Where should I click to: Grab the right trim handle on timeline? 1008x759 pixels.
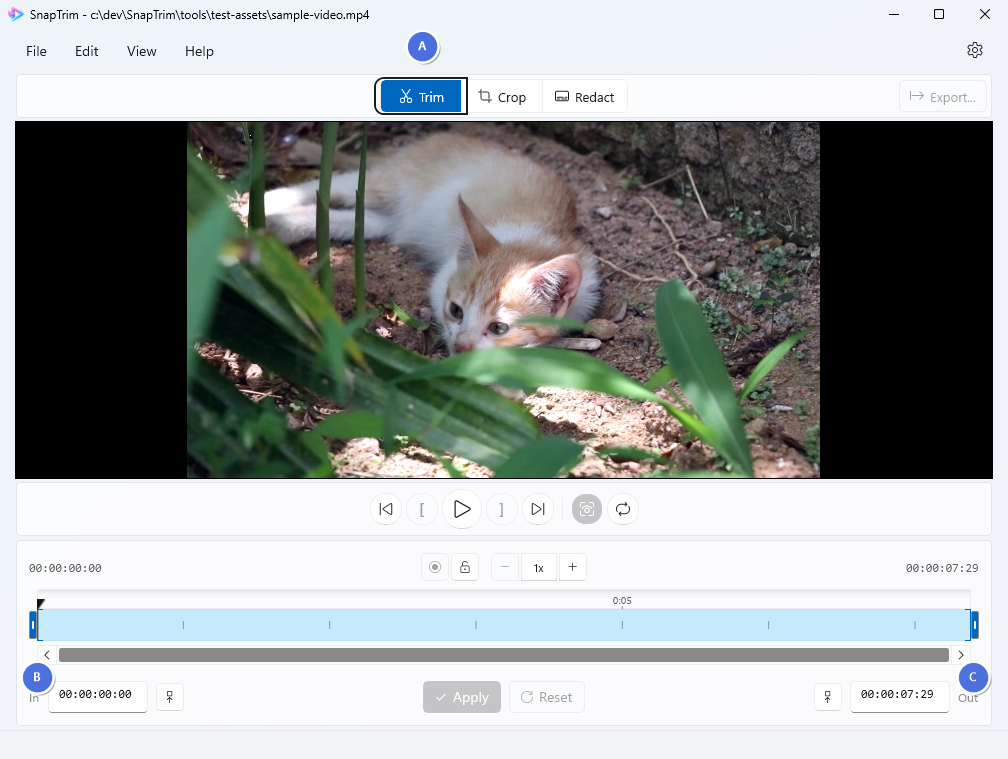[x=974, y=625]
